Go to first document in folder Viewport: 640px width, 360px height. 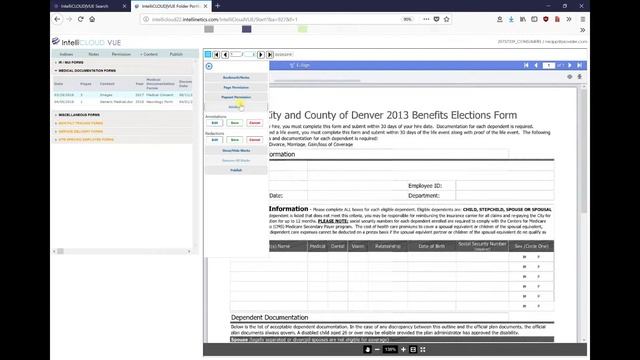[x=216, y=54]
